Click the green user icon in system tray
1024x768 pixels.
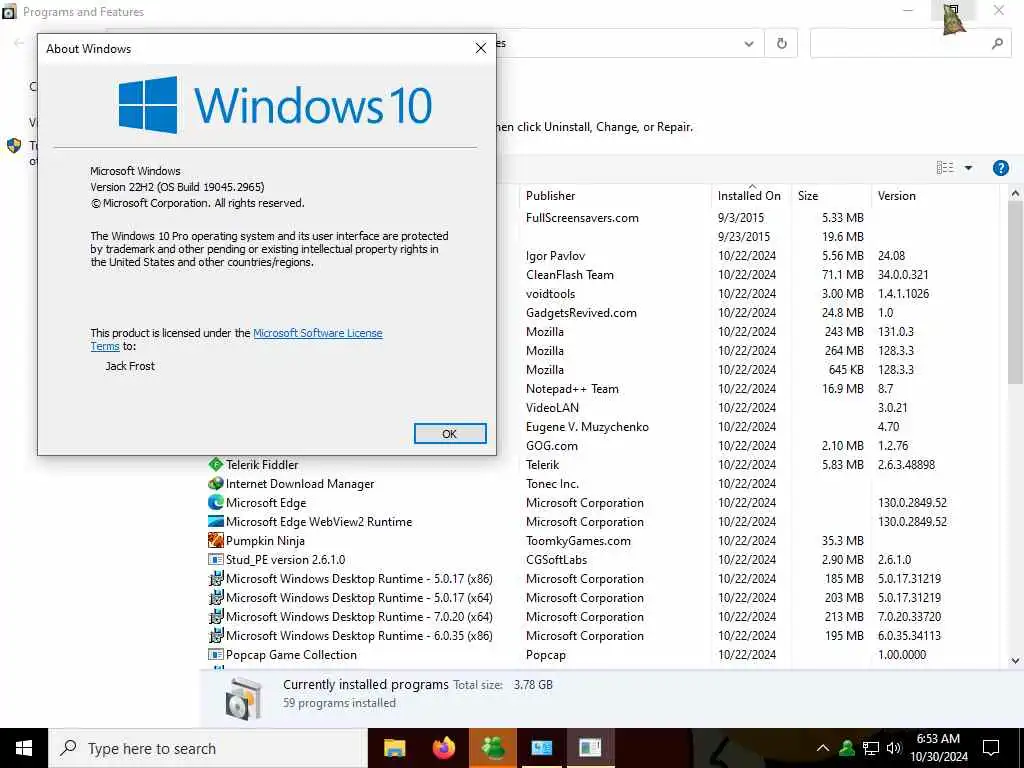pos(847,748)
